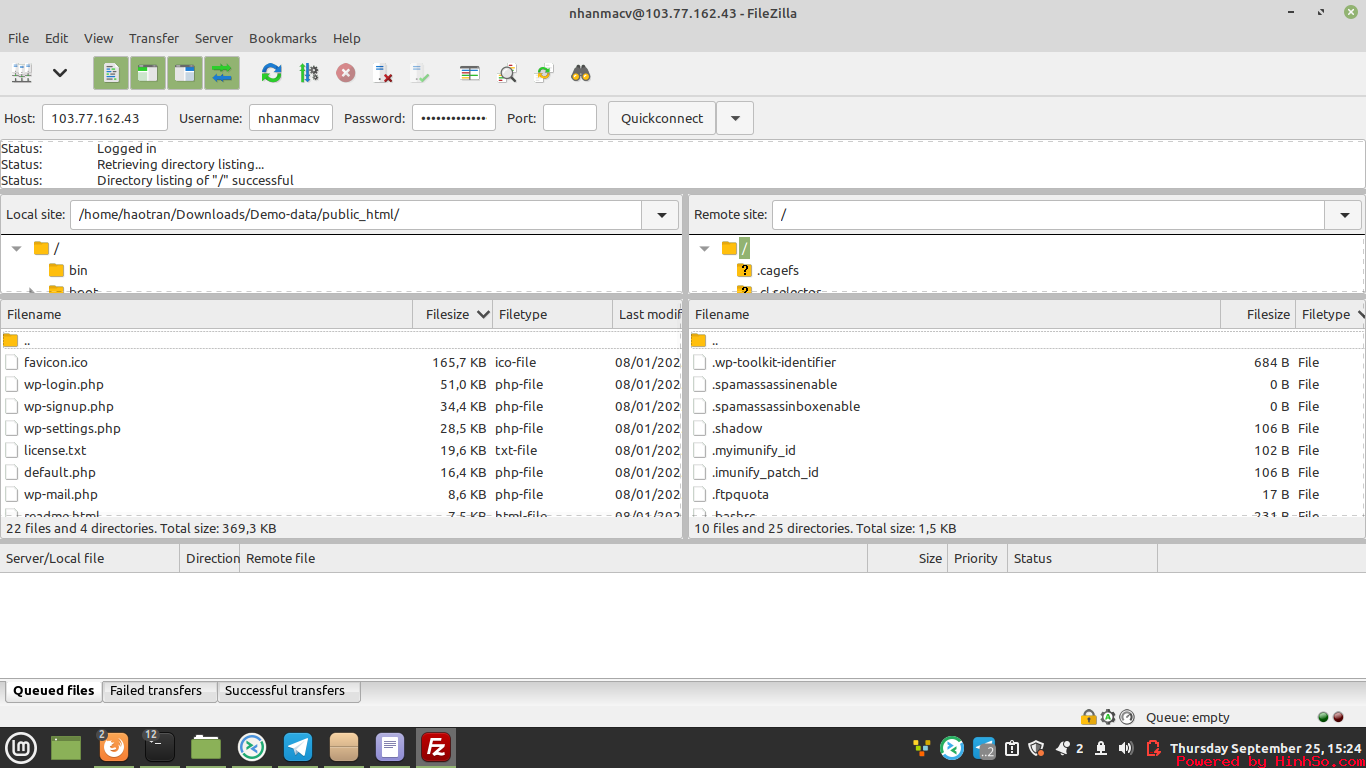Open the FileZilla icon in the taskbar
The height and width of the screenshot is (768, 1366).
click(435, 747)
